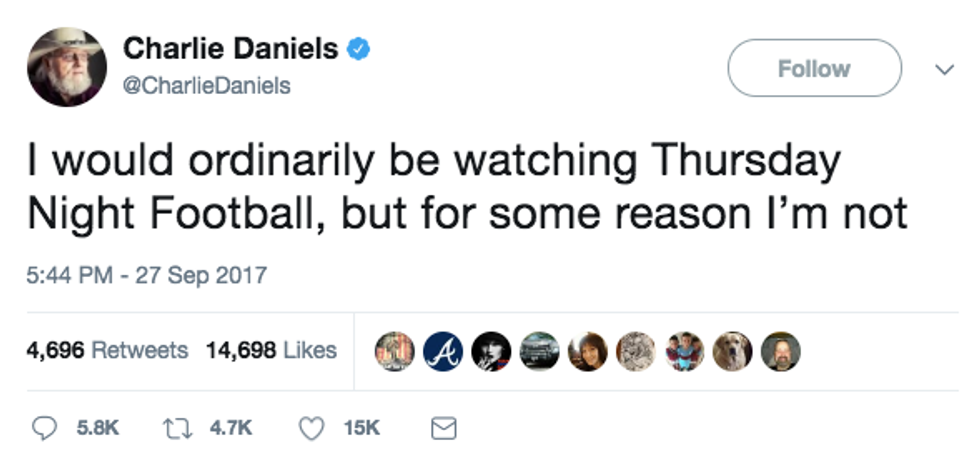980x466 pixels.
Task: Open the Atlanta Braves logo avatar
Action: click(x=443, y=351)
